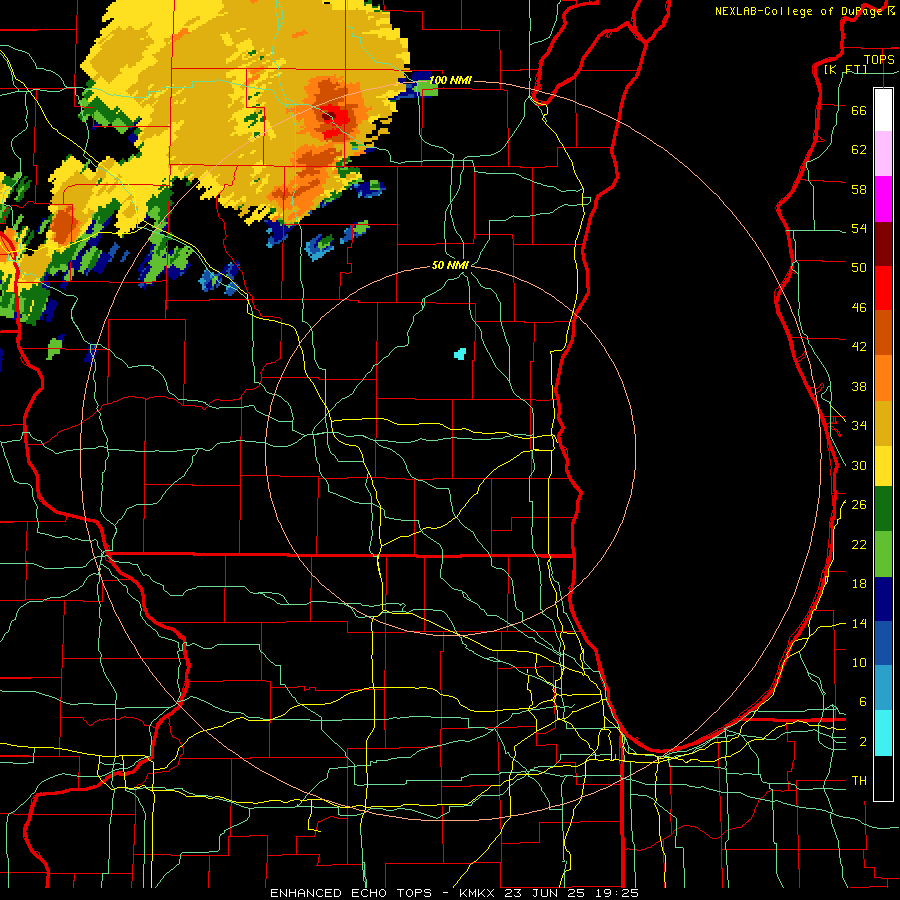900x900 pixels.
Task: Click the black TH swatch in legend
Action: [883, 778]
